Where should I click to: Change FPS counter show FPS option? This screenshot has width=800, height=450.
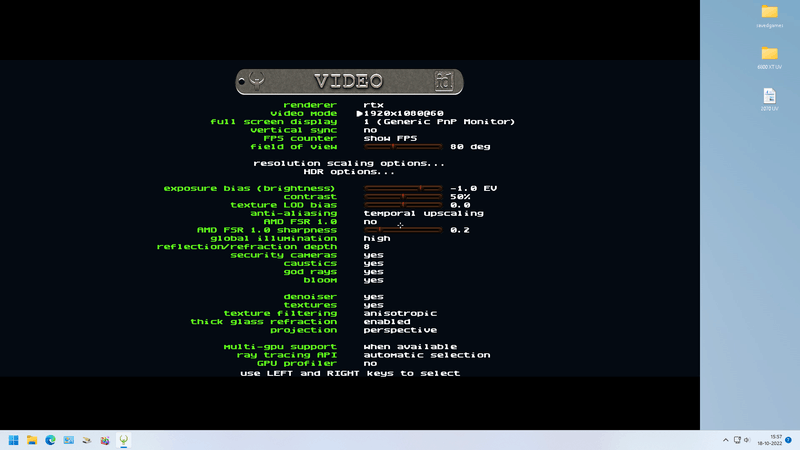390,138
